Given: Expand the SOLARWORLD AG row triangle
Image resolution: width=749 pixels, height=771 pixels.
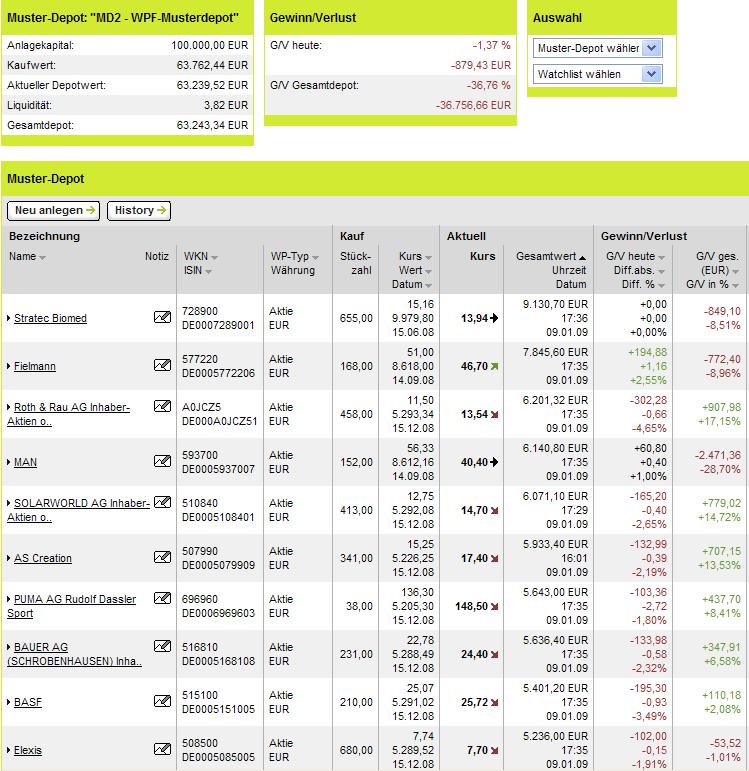Looking at the screenshot, I should [x=9, y=503].
